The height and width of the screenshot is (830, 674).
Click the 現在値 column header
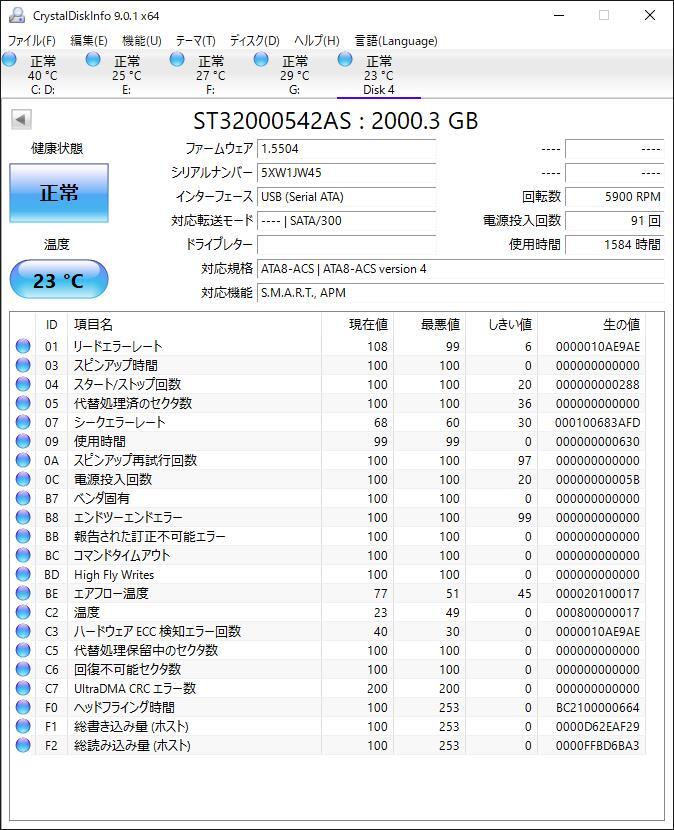tap(357, 324)
